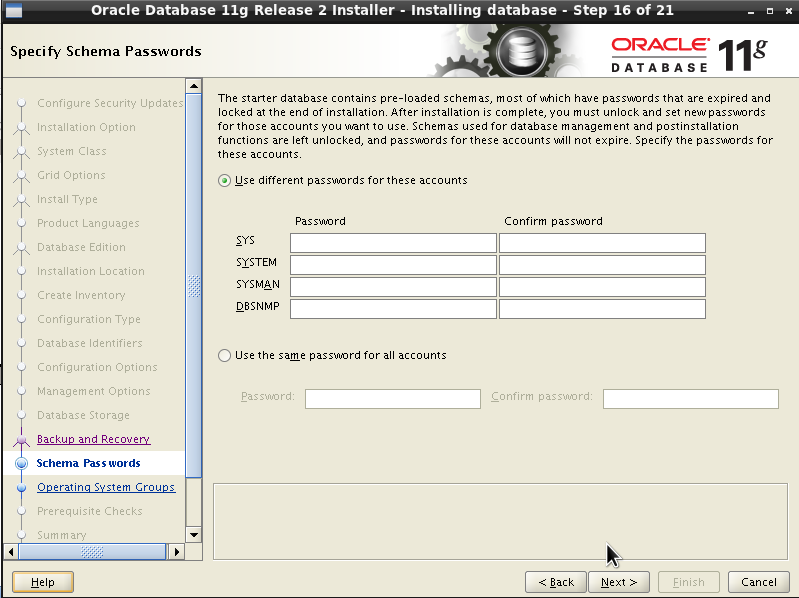Click the Backup and Recovery step marker icon
799x598 pixels.
(x=21, y=440)
